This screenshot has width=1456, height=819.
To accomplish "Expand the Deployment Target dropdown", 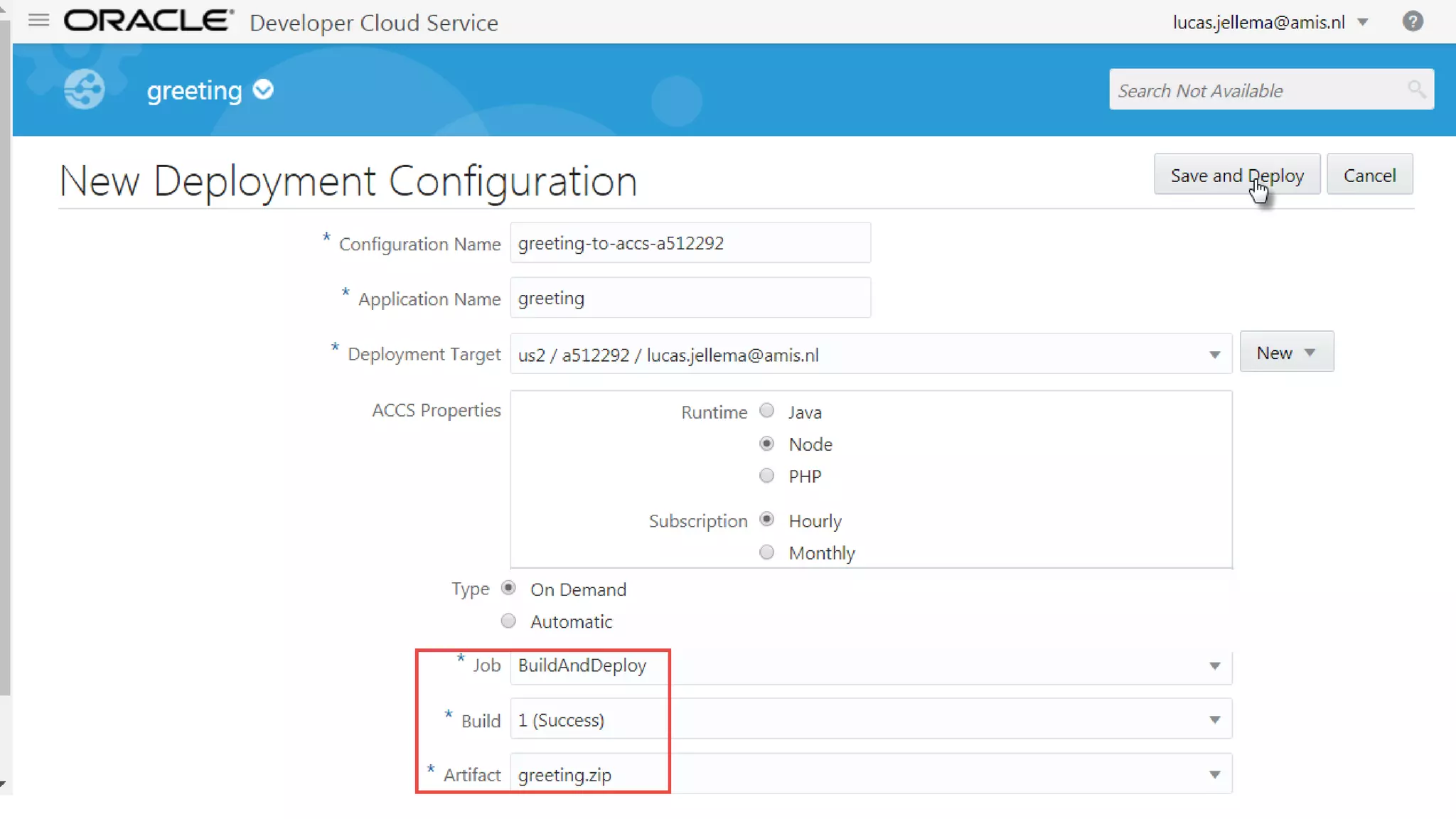I will coord(1214,354).
